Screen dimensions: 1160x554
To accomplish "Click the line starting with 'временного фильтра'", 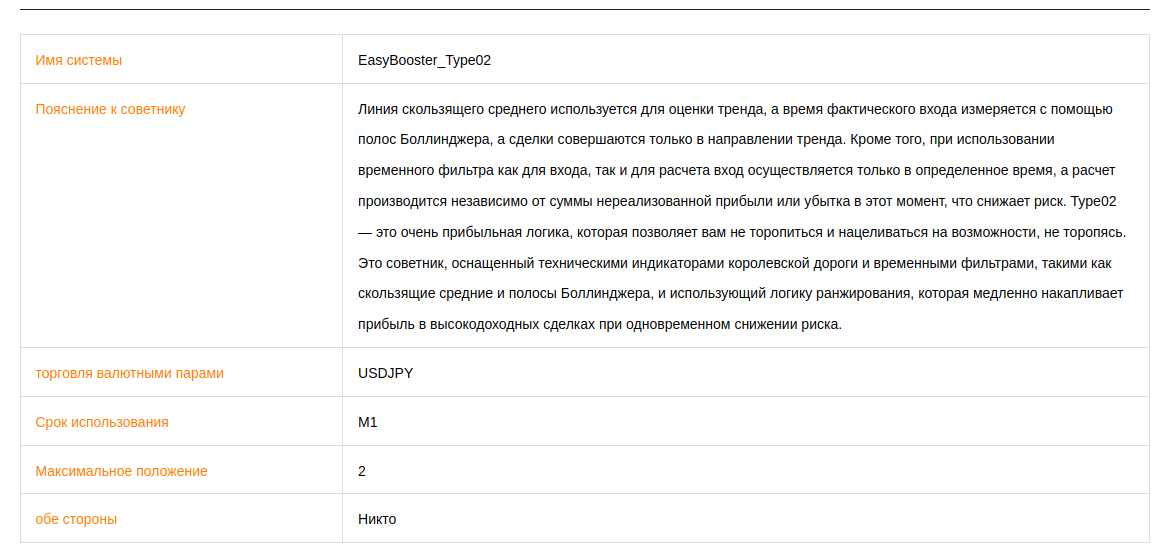I will (x=737, y=171).
